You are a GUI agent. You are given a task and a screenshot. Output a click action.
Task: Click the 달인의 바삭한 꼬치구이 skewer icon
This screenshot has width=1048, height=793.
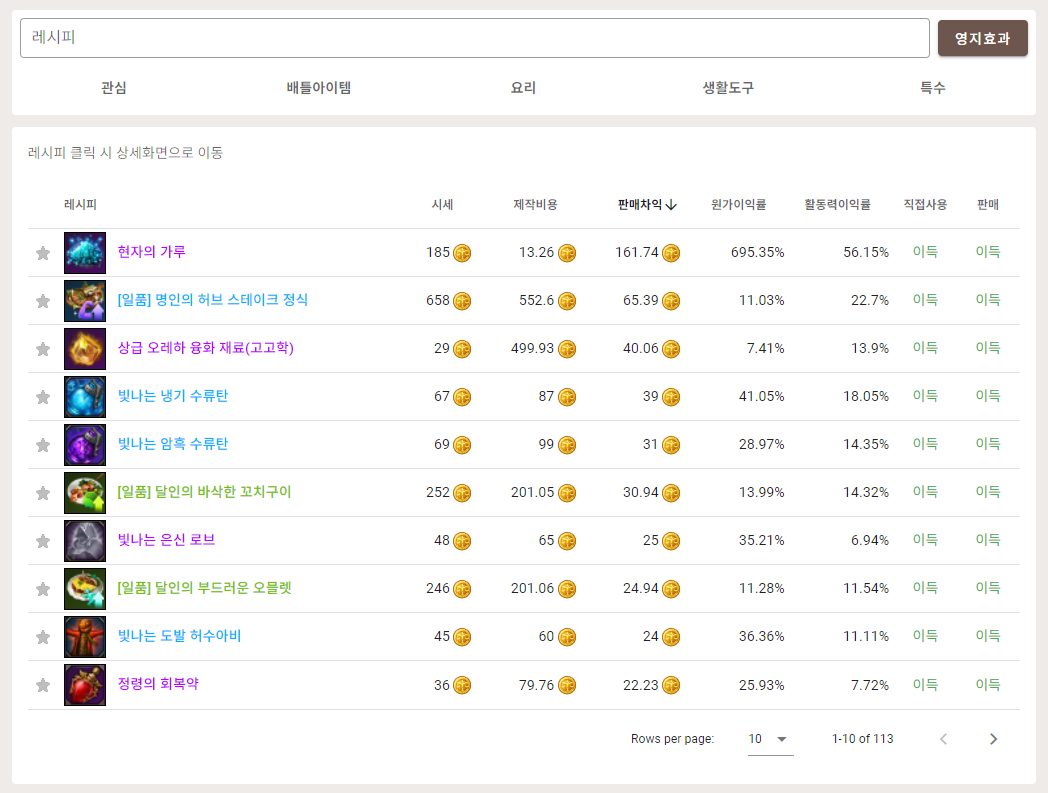(85, 492)
